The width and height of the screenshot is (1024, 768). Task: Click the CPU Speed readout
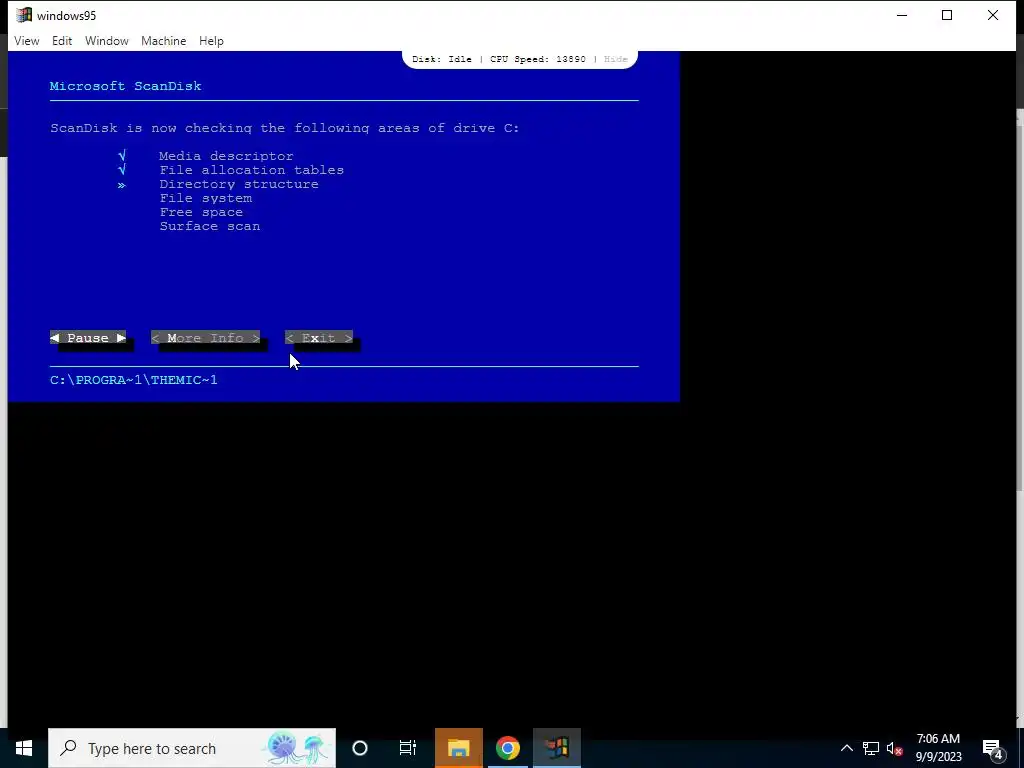pyautogui.click(x=537, y=59)
